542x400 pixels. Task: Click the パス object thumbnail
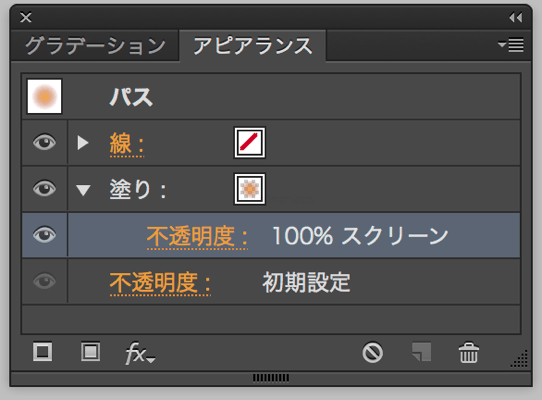[x=45, y=96]
